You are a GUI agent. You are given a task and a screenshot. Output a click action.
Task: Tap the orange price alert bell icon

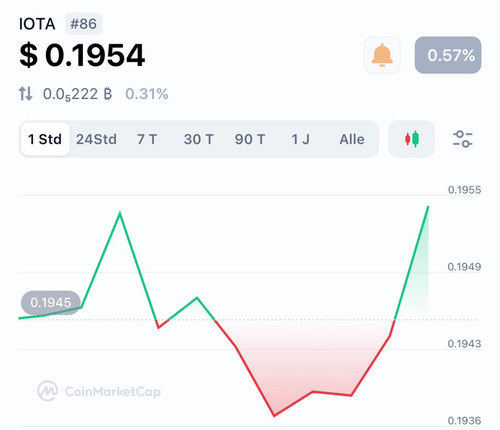click(x=382, y=55)
